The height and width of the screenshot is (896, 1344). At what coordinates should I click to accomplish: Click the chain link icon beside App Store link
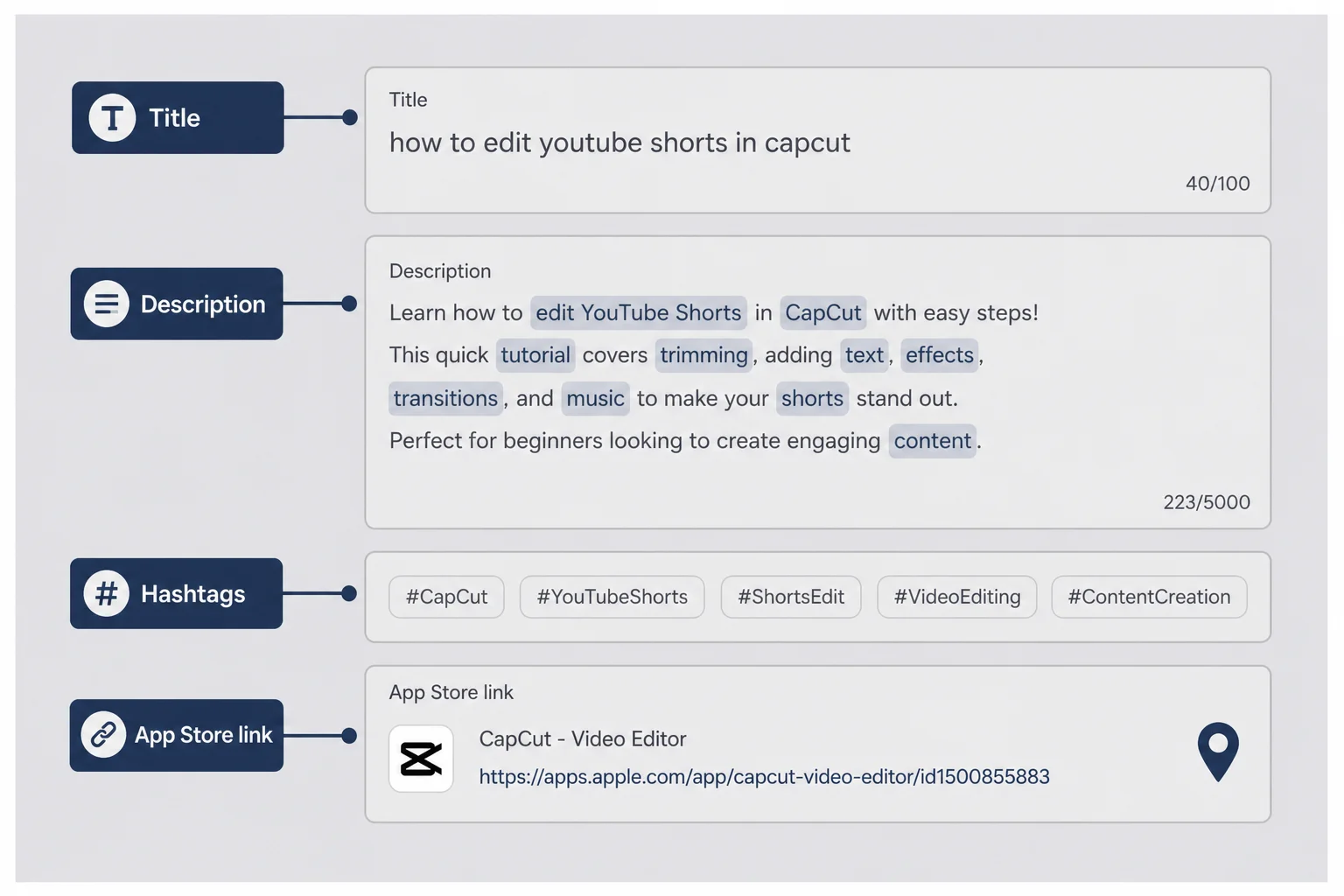pos(103,735)
